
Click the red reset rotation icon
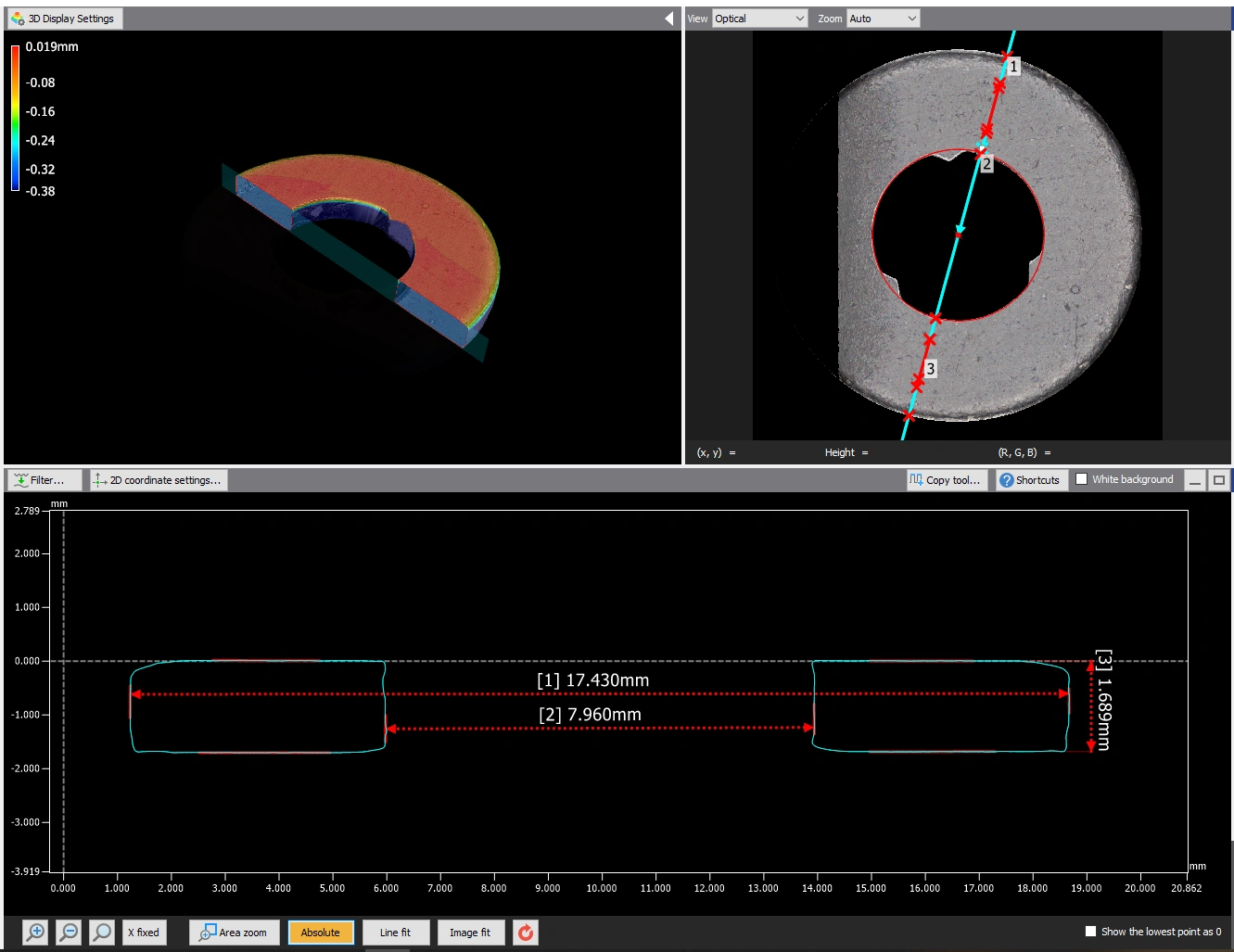526,933
